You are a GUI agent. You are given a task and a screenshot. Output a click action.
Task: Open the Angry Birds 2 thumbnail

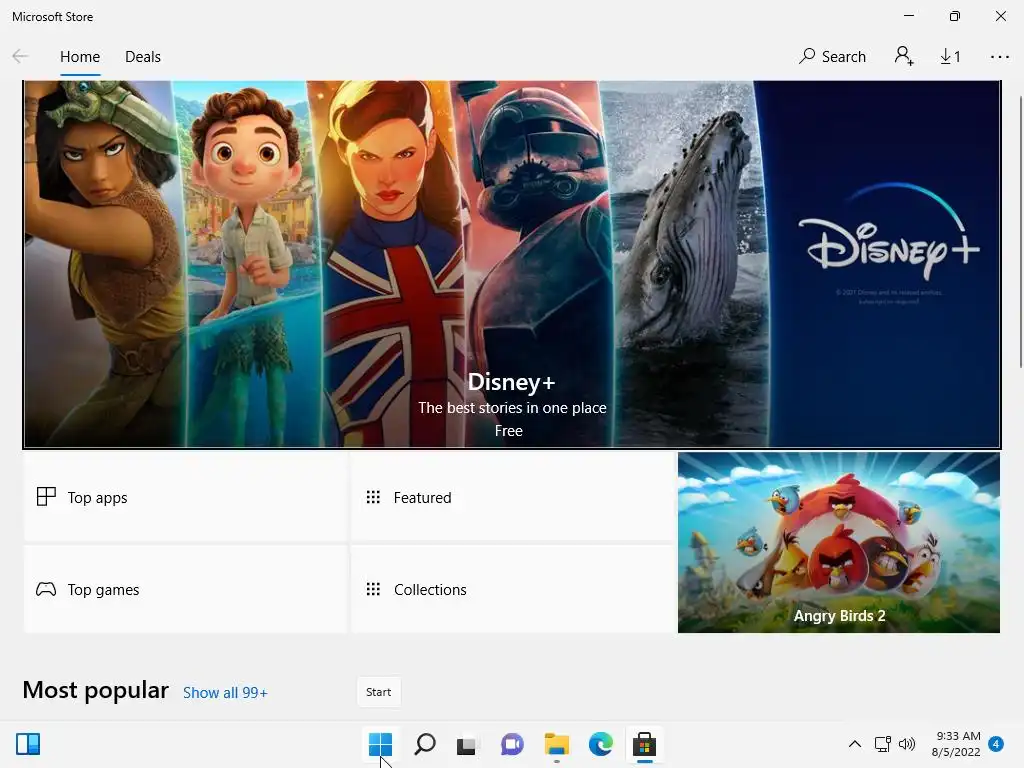[839, 543]
